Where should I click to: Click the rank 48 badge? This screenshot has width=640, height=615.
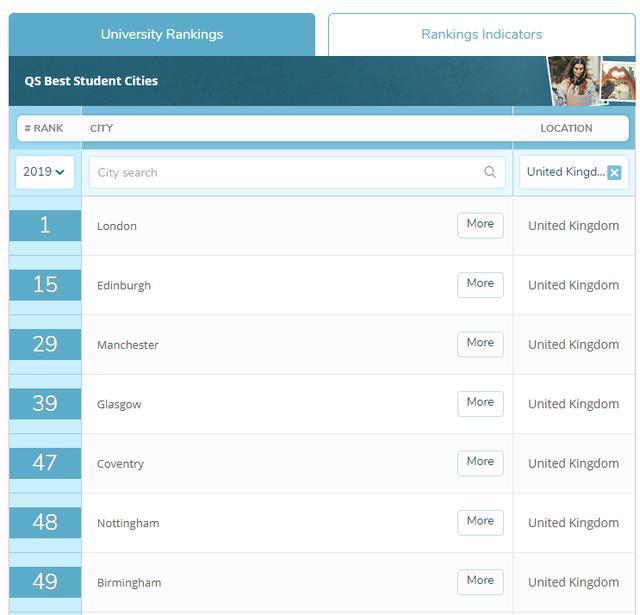(x=45, y=523)
